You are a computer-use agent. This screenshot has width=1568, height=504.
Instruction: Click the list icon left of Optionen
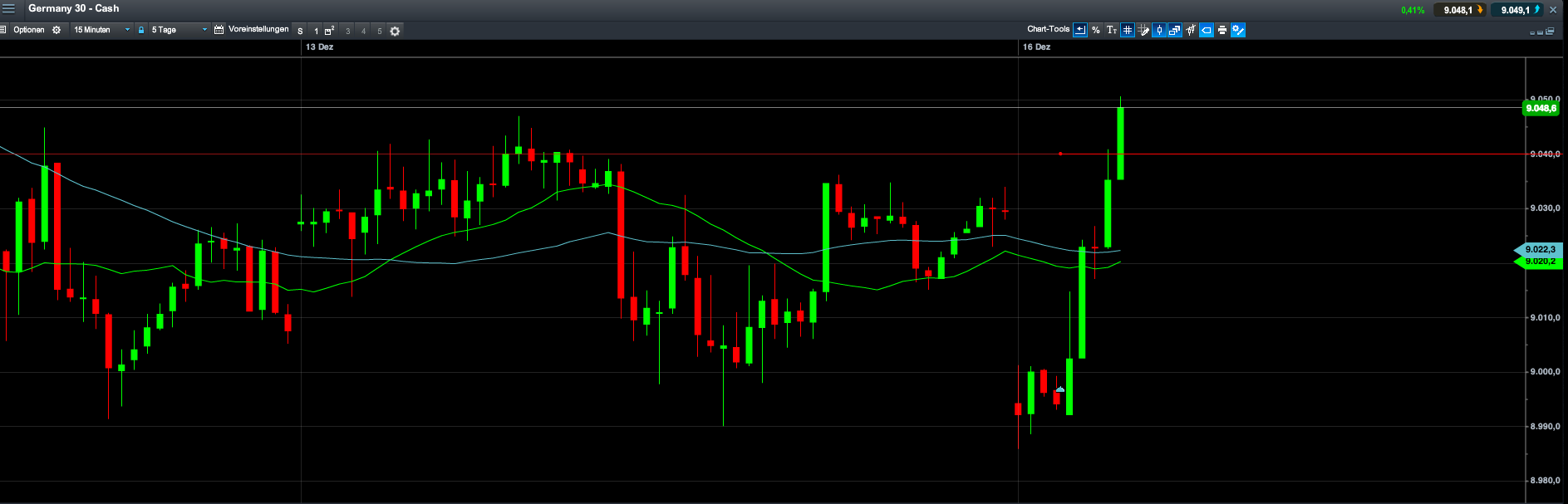coord(3,30)
